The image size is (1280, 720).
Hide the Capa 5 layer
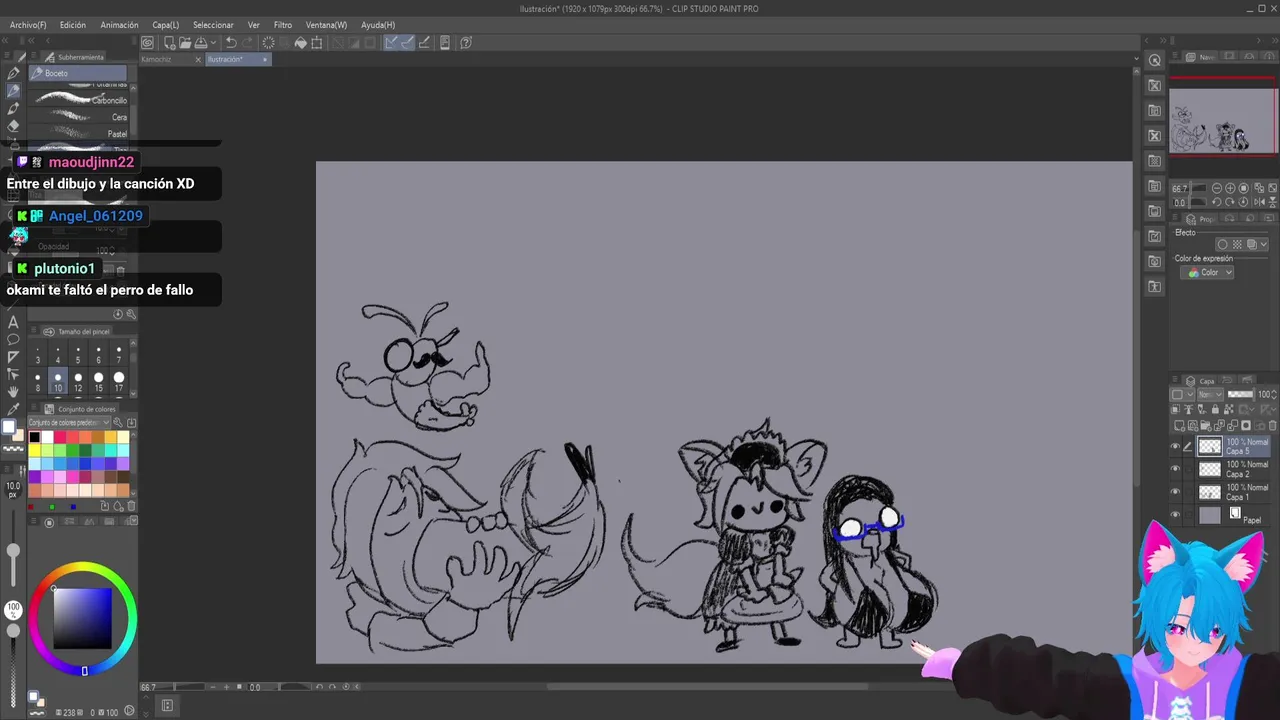[1175, 446]
